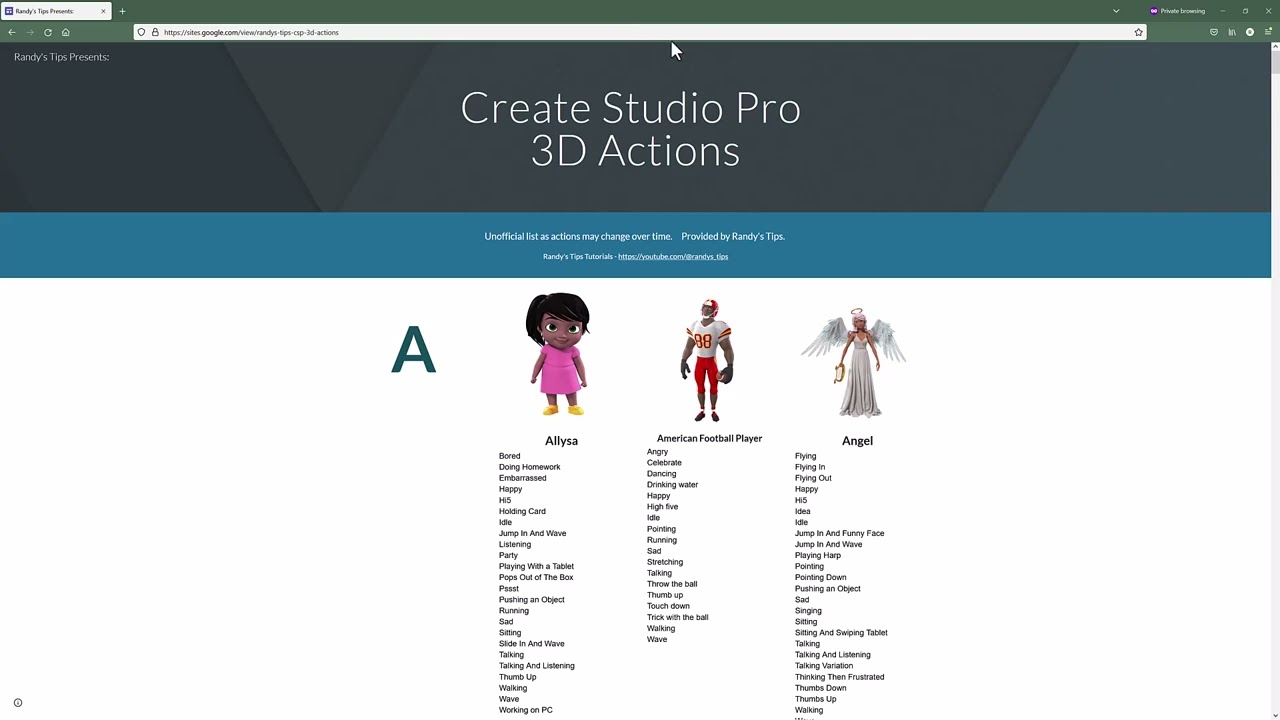Open the page info icon at bottom left
The image size is (1280, 720).
[x=18, y=703]
